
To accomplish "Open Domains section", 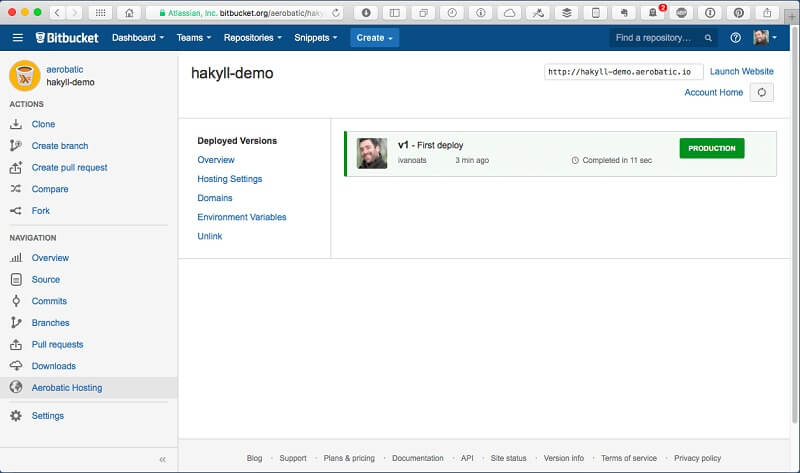I will [215, 198].
